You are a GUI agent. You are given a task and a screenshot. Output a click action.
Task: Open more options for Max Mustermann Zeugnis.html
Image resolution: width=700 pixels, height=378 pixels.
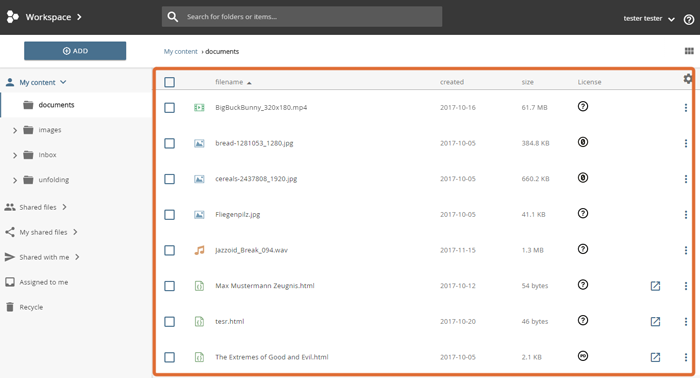coord(686,286)
